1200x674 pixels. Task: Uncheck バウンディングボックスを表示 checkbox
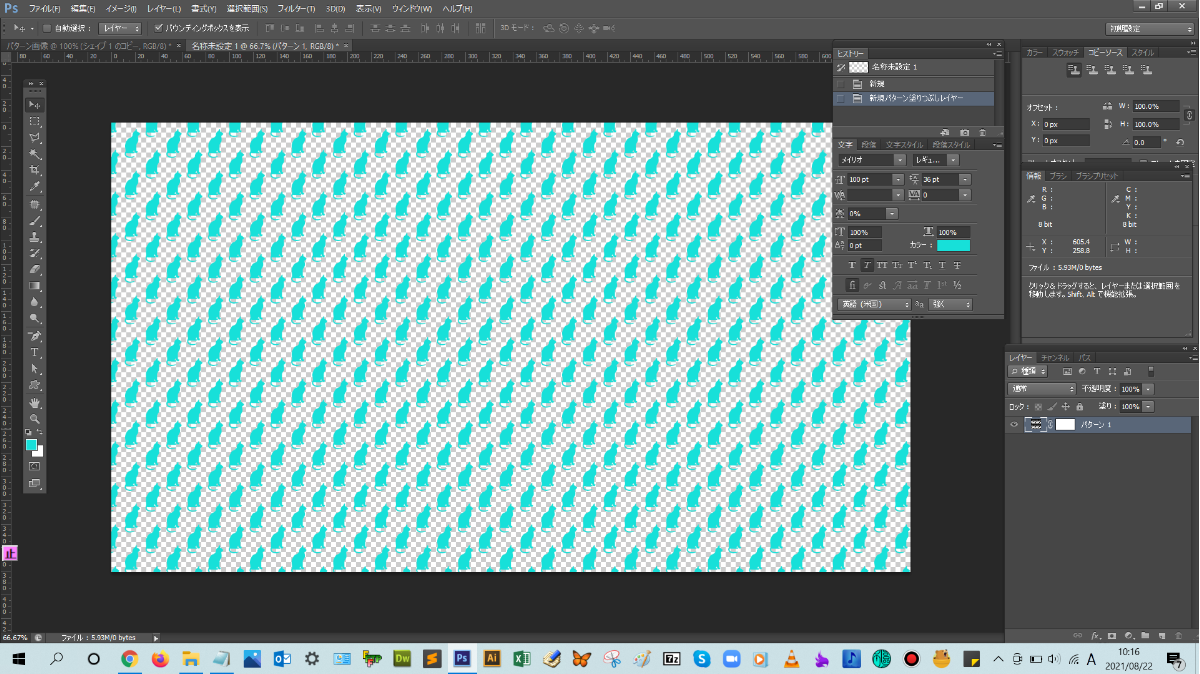(158, 28)
